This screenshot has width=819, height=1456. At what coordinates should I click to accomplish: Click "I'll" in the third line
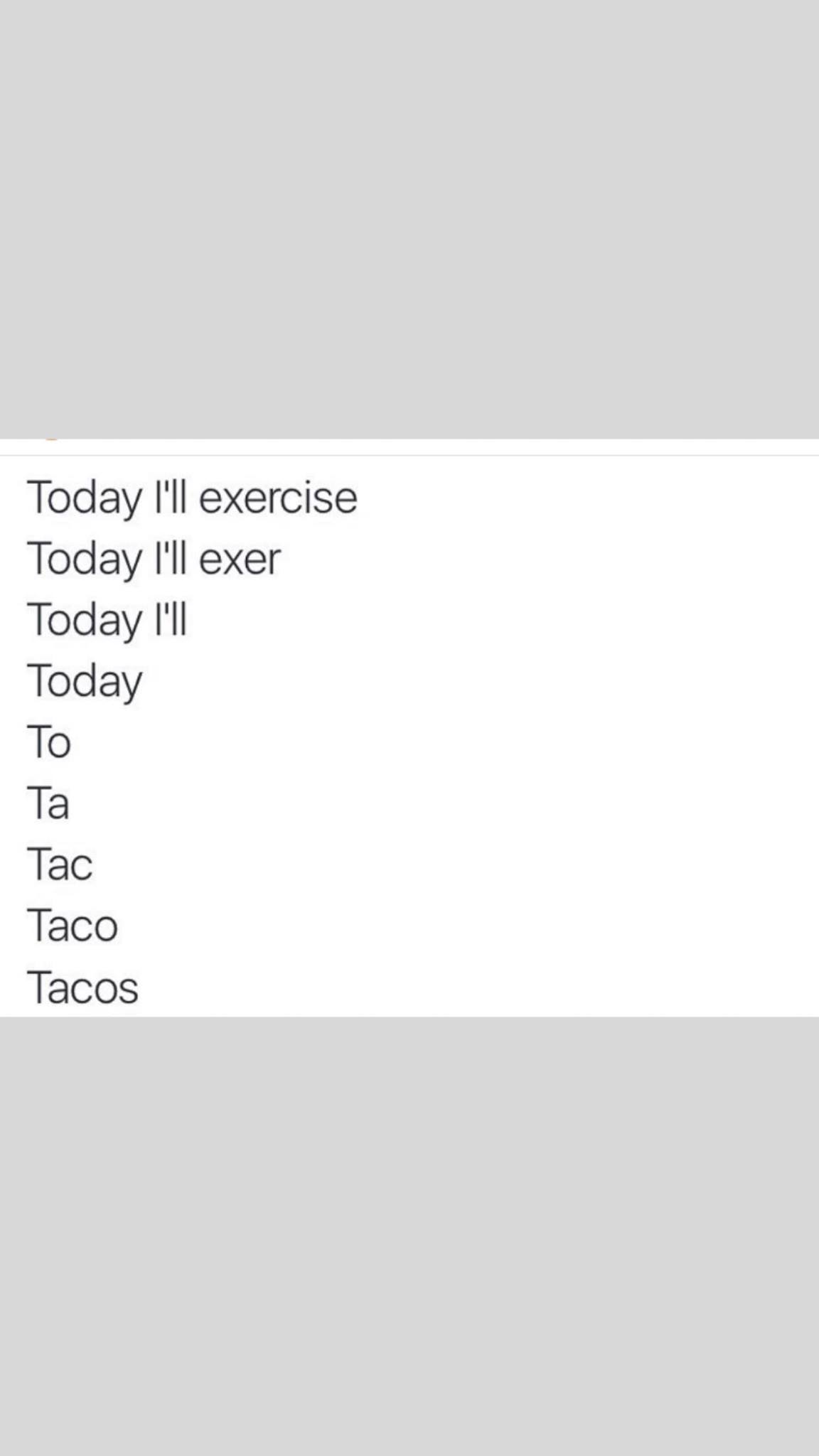click(171, 620)
